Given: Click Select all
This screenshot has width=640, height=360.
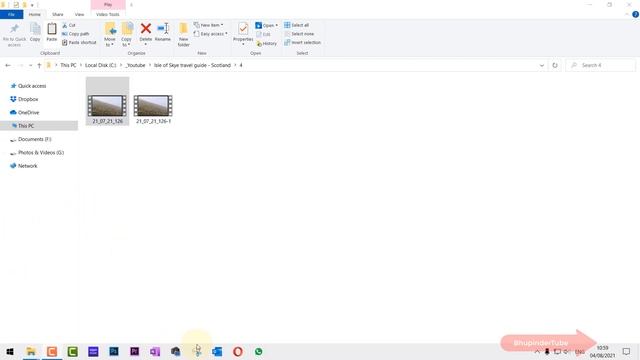Looking at the screenshot, I should (296, 25).
